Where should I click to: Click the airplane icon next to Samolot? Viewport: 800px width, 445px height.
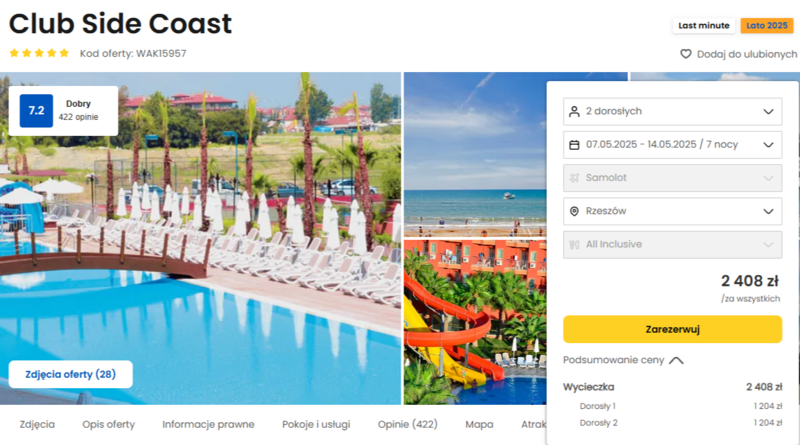tap(574, 178)
